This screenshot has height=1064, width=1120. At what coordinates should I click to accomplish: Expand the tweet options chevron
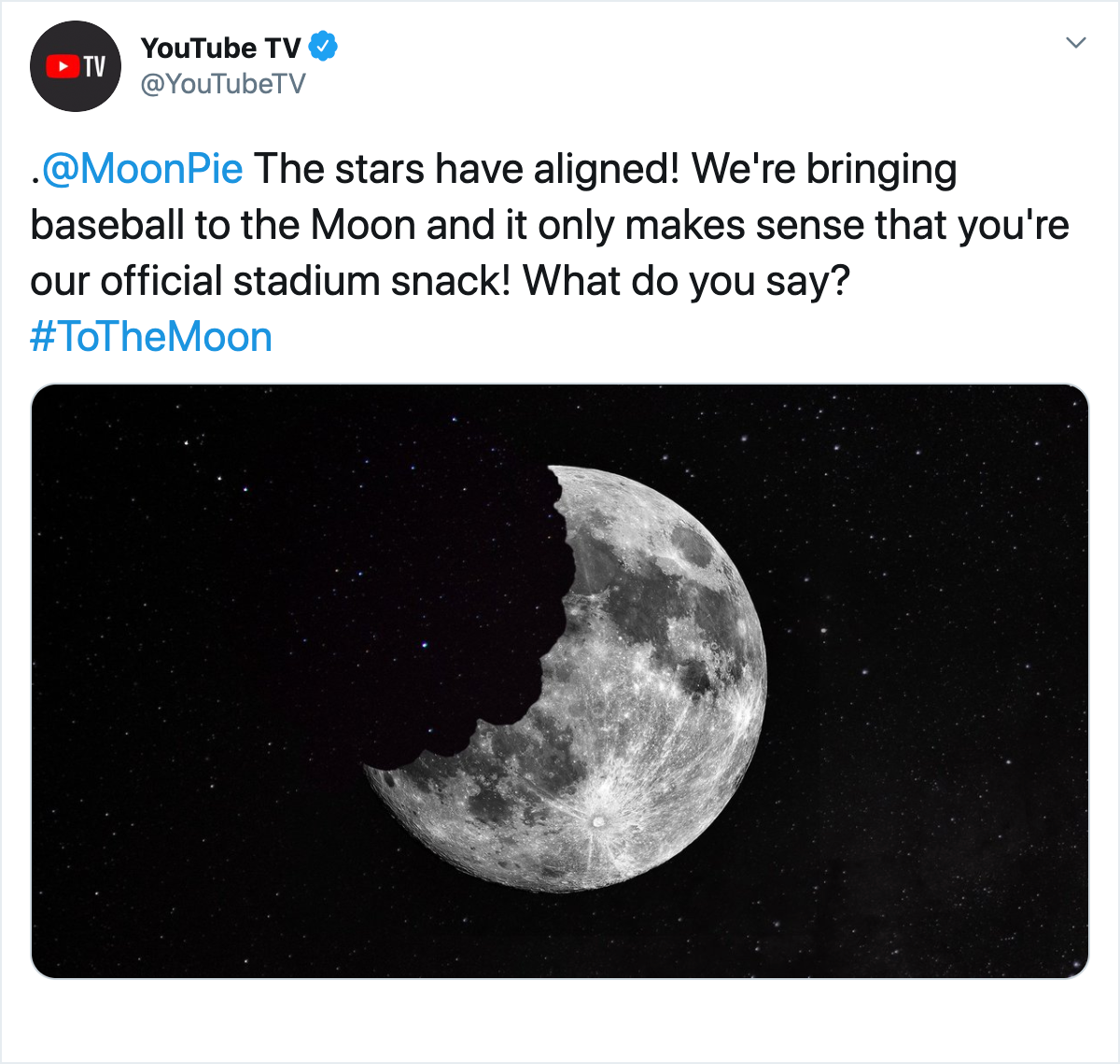(1076, 43)
